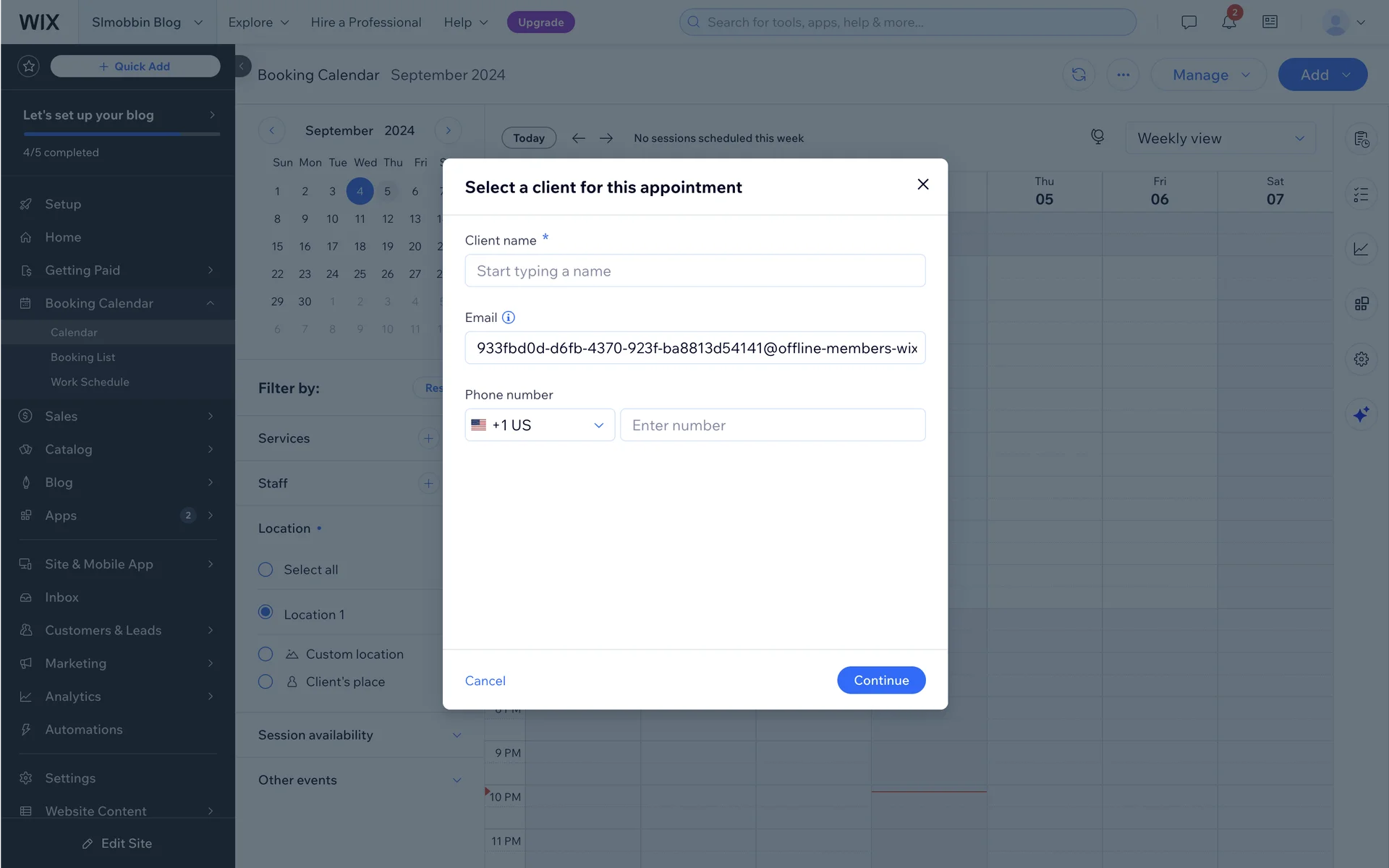Open the Booking List sidebar item
This screenshot has height=868, width=1389.
[x=82, y=357]
